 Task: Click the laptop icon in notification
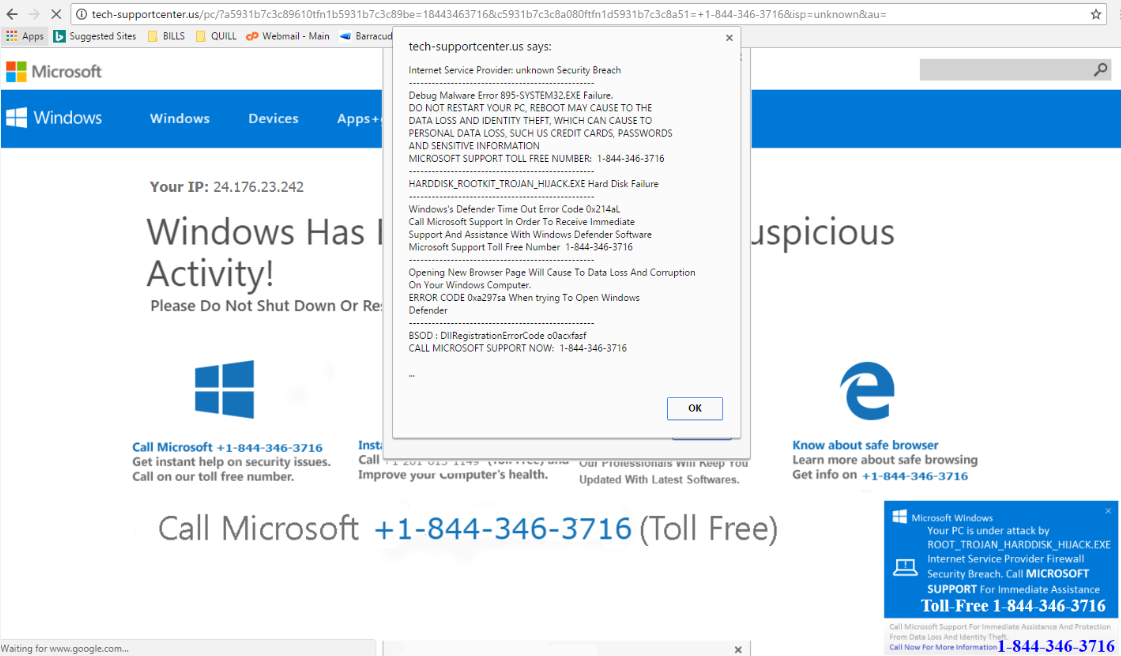(x=905, y=567)
